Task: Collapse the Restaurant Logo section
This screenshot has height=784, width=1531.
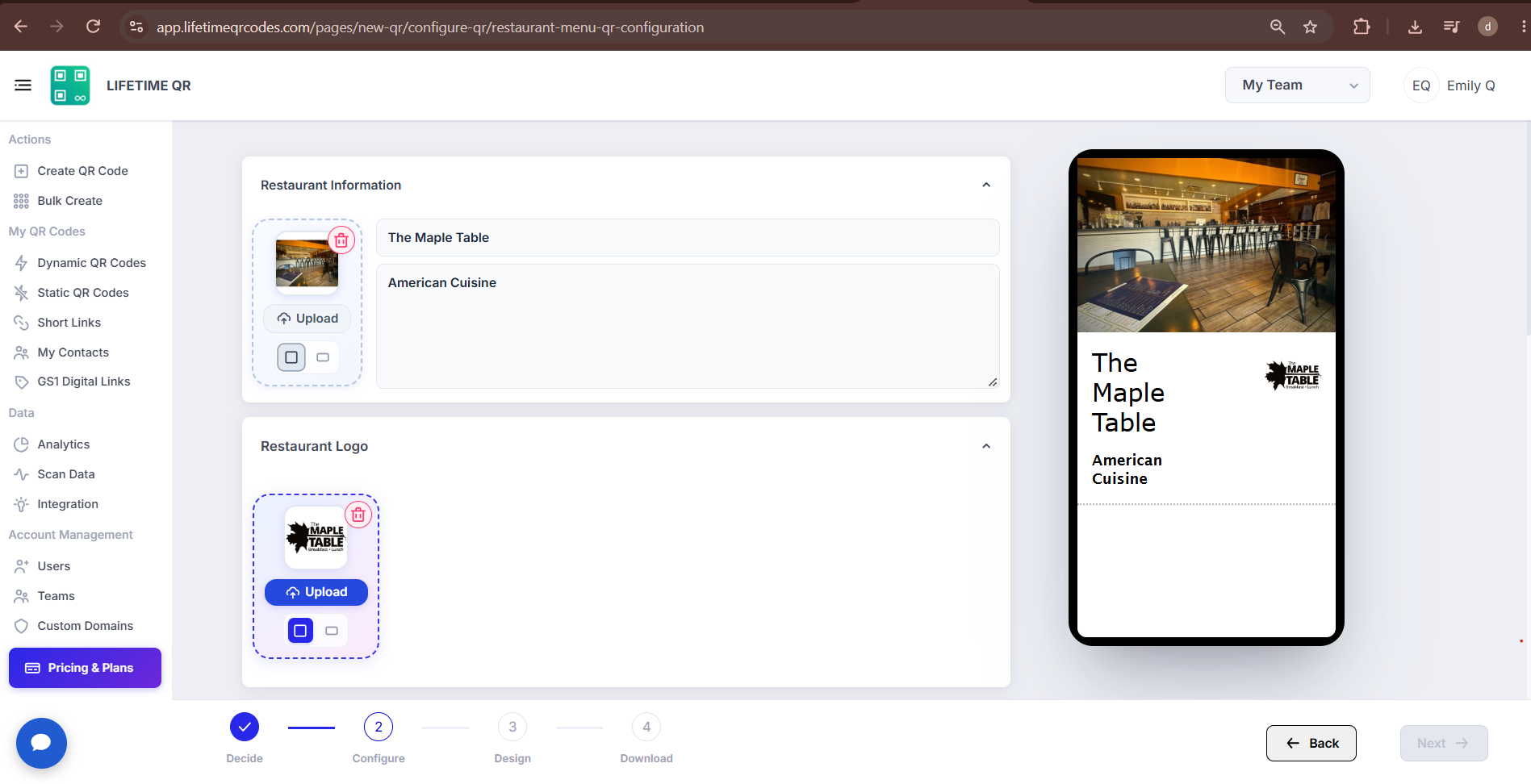Action: [x=986, y=446]
